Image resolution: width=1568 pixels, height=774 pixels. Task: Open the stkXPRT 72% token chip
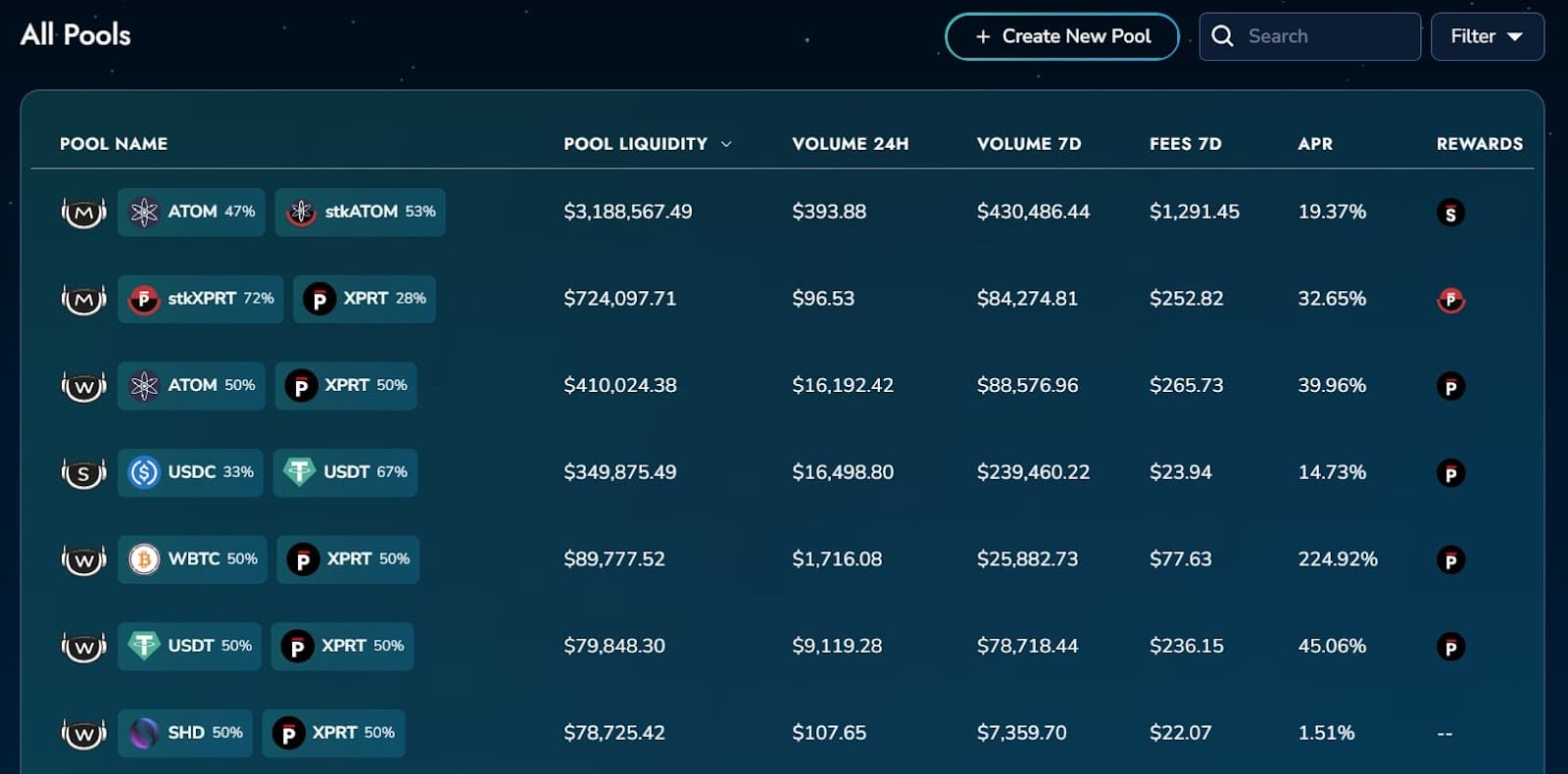pyautogui.click(x=201, y=299)
